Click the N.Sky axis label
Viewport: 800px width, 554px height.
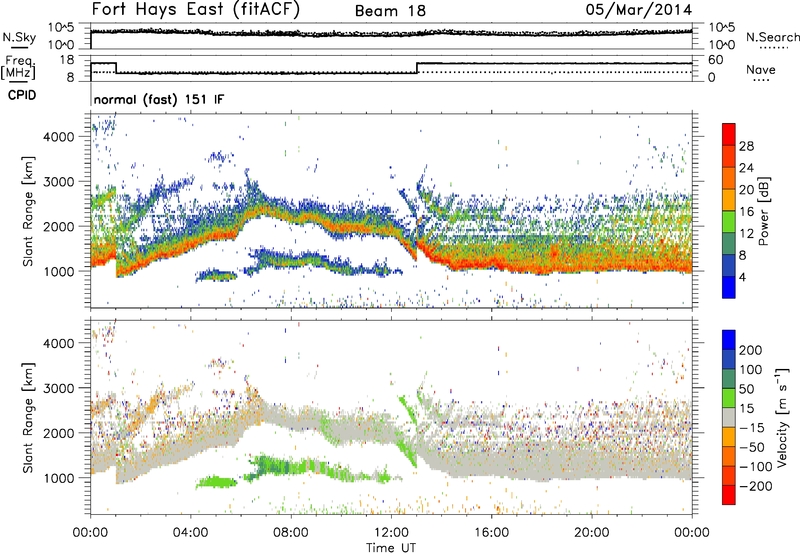19,37
